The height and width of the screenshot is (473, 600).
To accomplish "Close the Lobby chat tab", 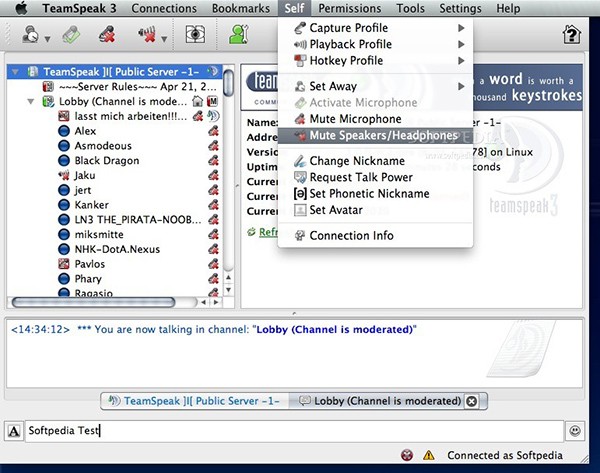I will coord(472,401).
